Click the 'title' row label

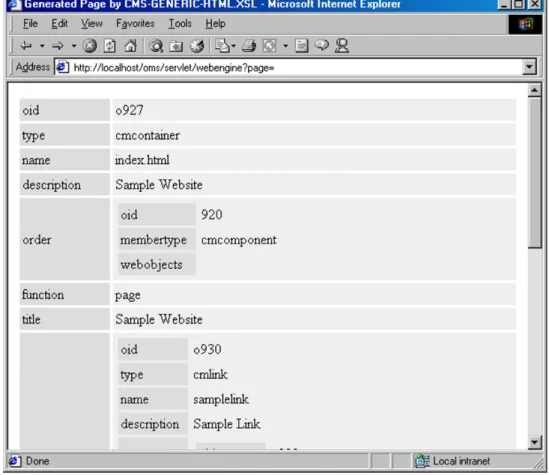31,320
